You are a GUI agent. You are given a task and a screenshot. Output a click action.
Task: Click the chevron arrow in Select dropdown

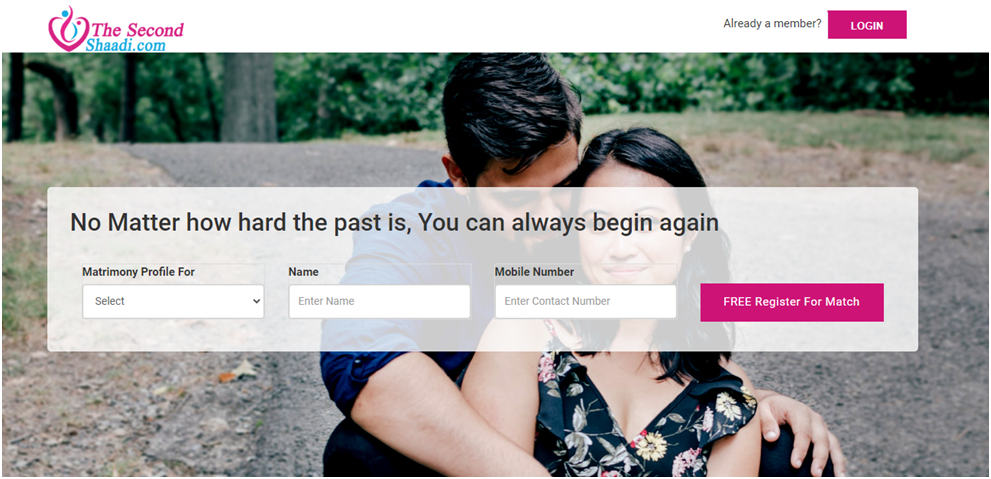point(256,301)
